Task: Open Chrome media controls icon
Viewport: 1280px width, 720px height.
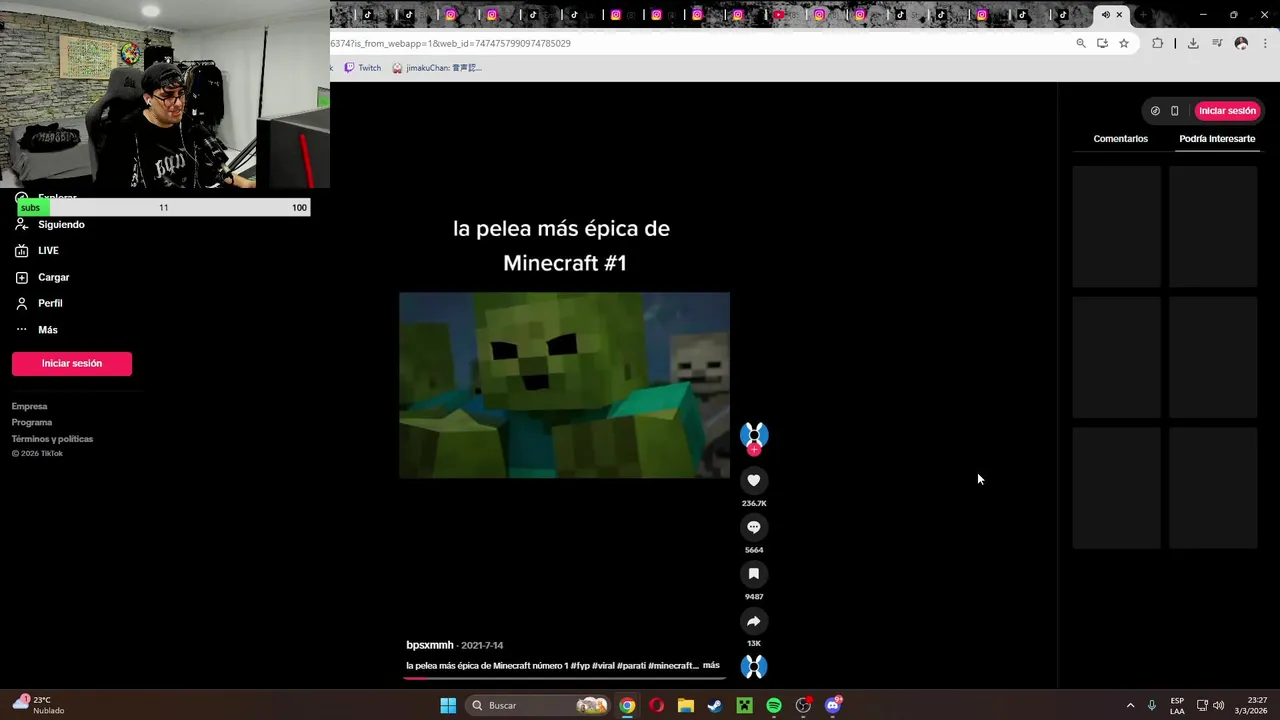Action: click(1217, 43)
